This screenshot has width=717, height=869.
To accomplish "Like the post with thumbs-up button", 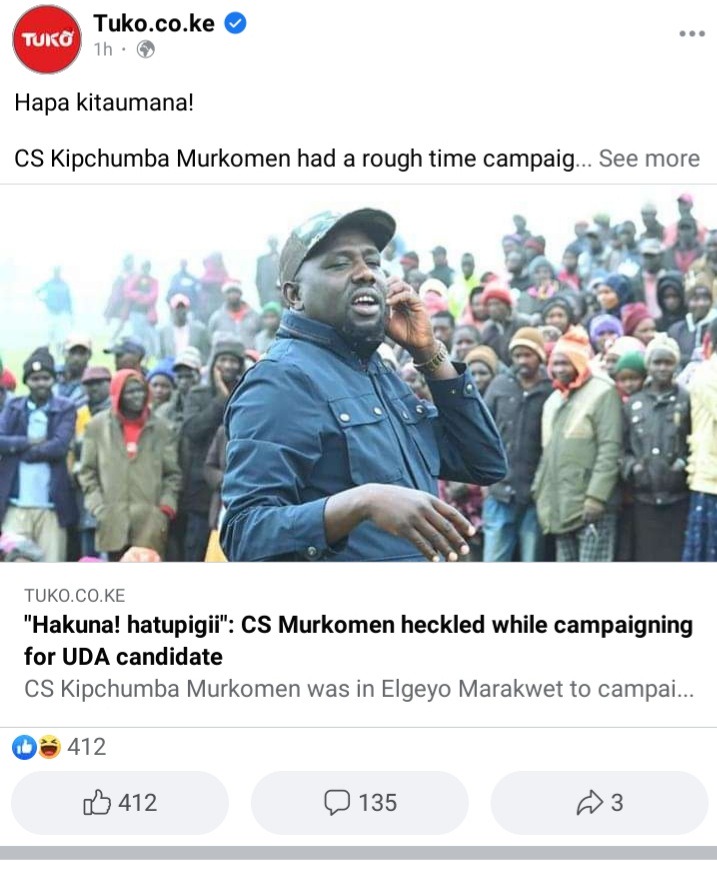I will (x=120, y=802).
